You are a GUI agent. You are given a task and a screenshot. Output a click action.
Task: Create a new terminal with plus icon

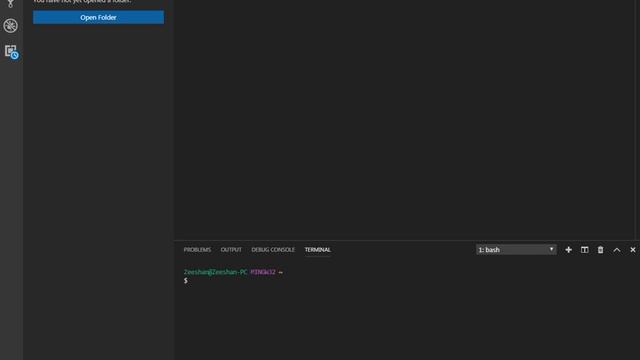569,250
